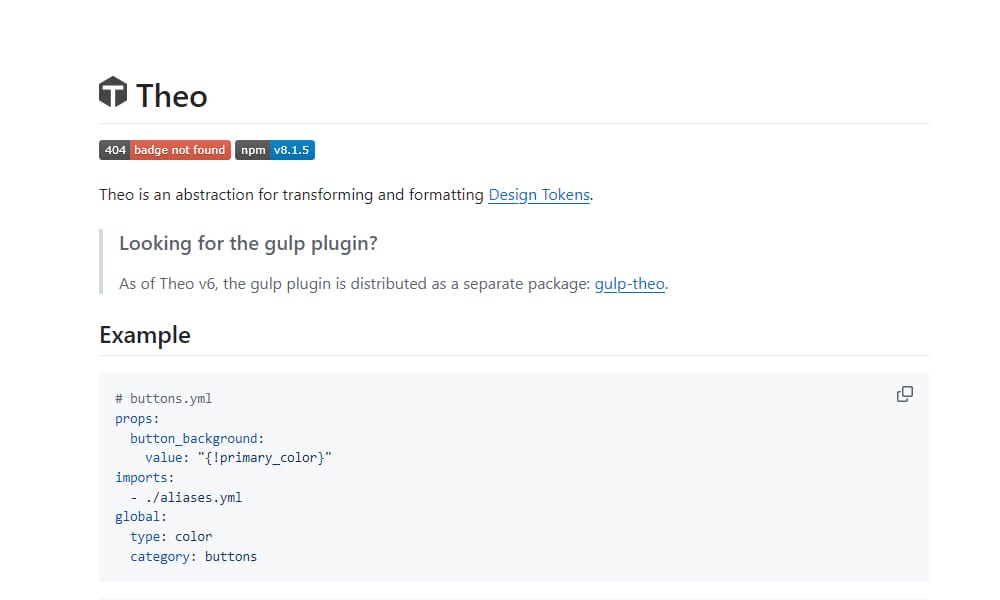Click the "button_background:" key in code
Screen dimensions: 1000x600
(197, 438)
